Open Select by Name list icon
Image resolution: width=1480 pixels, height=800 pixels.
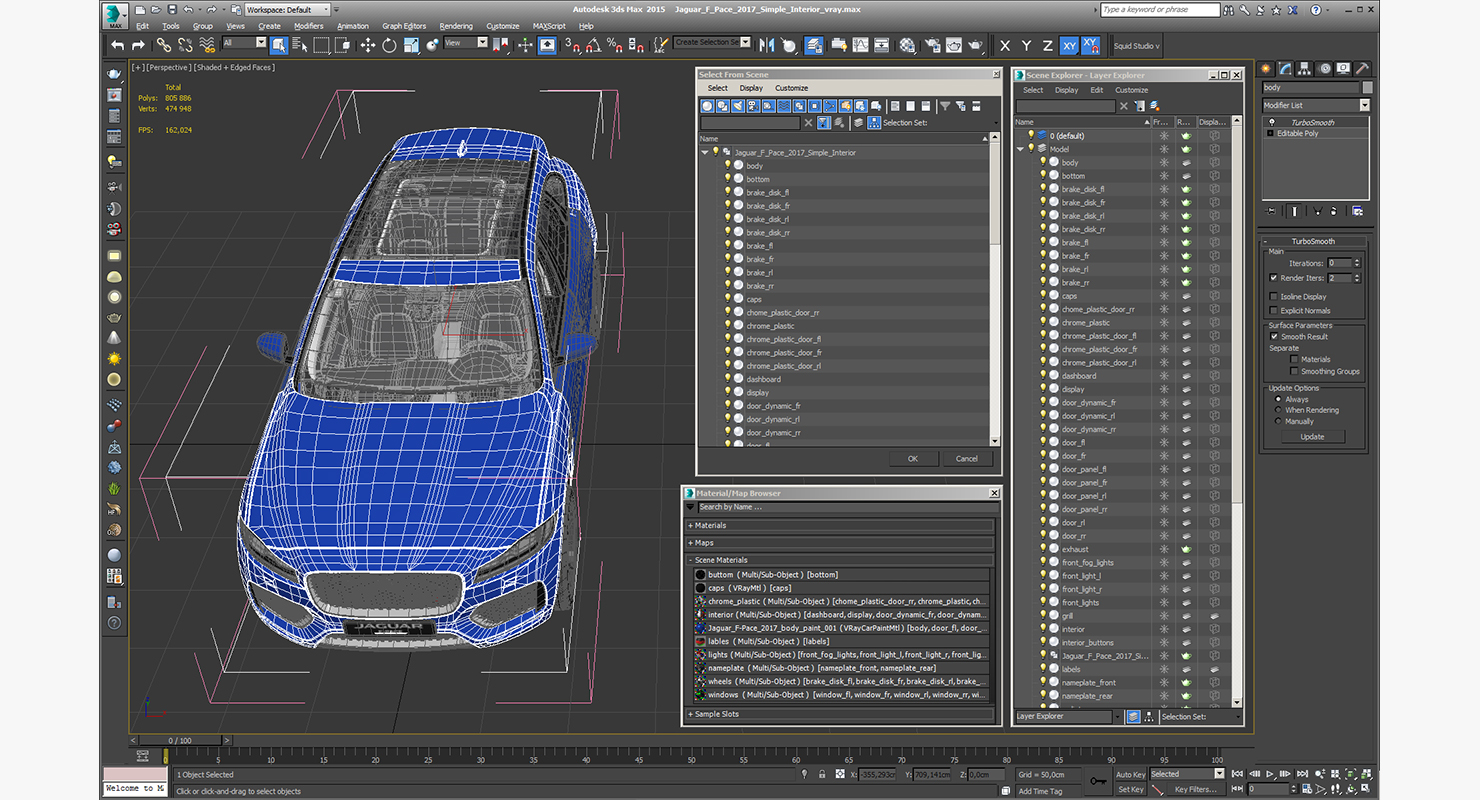coord(300,45)
